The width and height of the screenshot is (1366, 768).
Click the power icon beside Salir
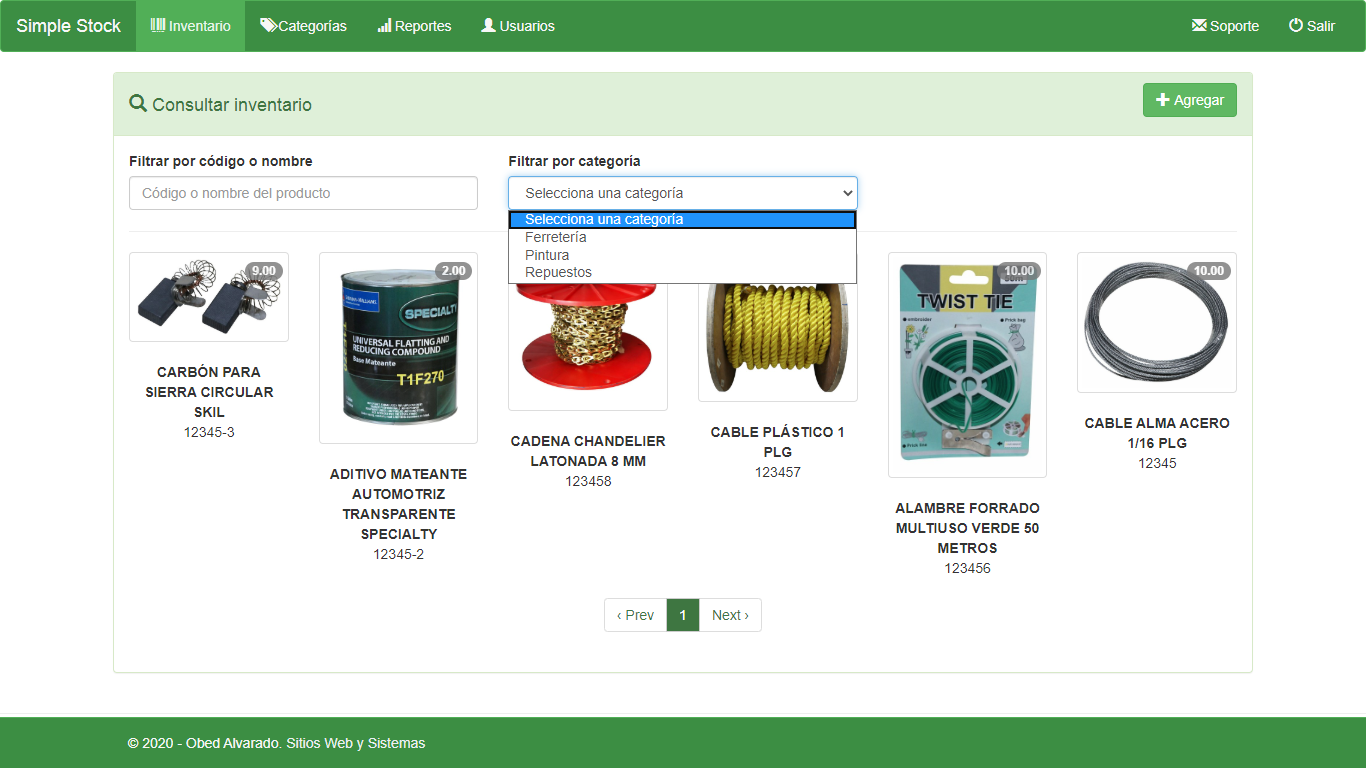coord(1296,25)
